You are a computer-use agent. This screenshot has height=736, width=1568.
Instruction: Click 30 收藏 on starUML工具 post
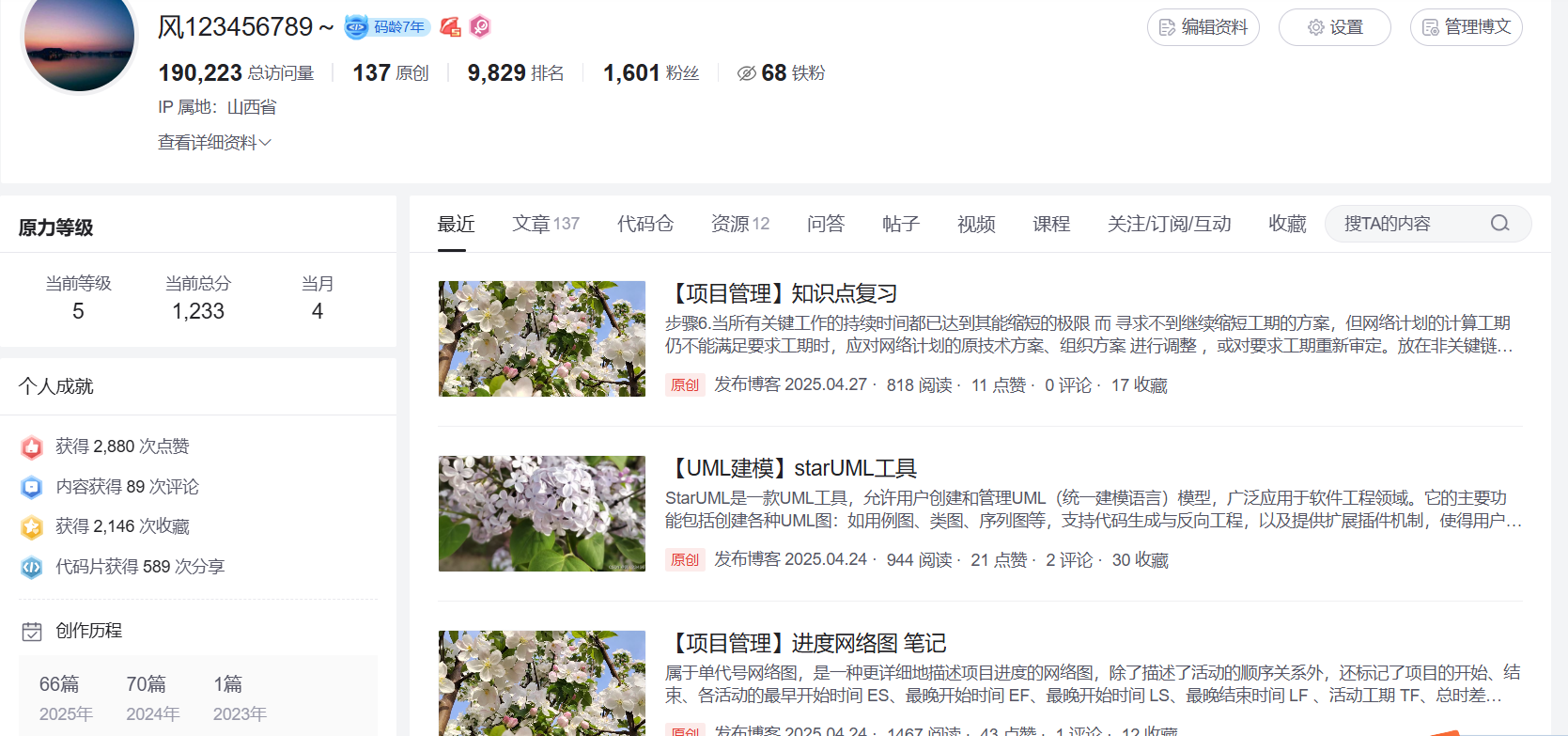[x=1141, y=560]
